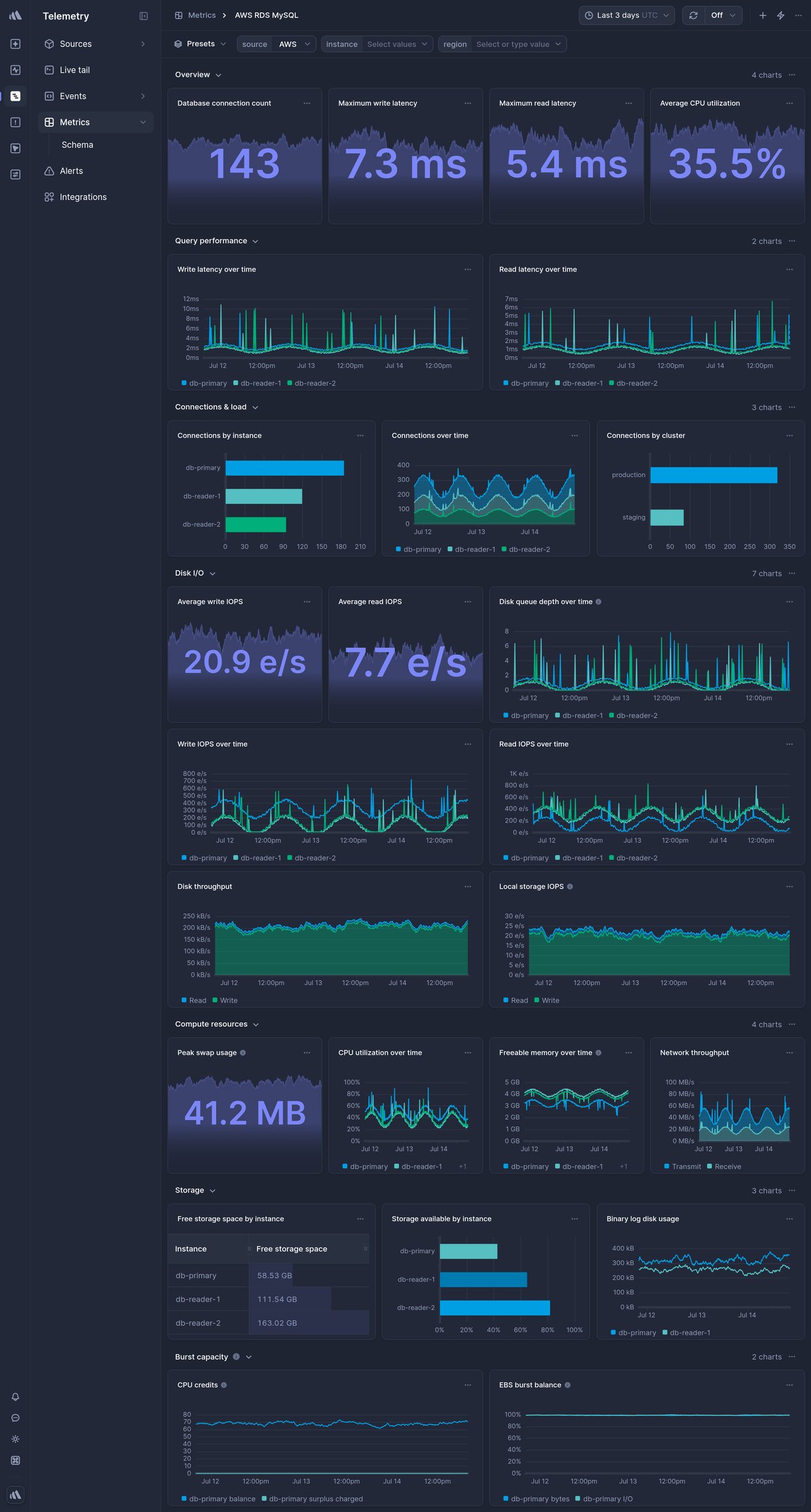The image size is (811, 1512).
Task: Show +1 more series in CPU utilization legend
Action: click(x=462, y=1167)
